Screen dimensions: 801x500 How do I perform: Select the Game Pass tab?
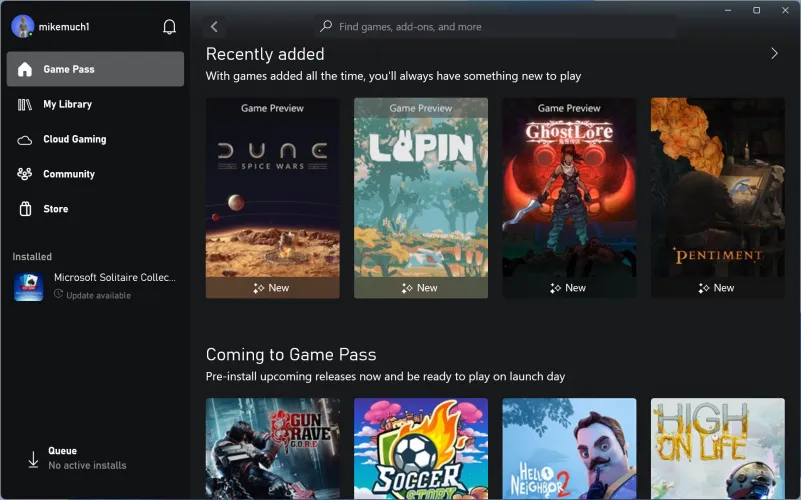pyautogui.click(x=95, y=69)
